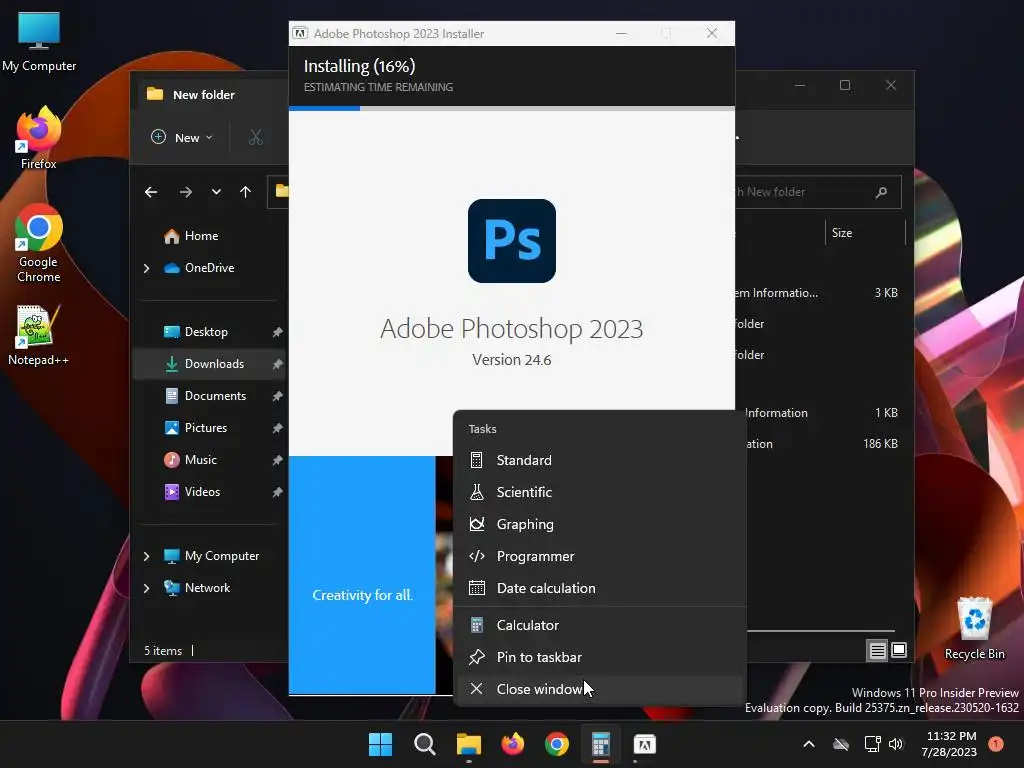This screenshot has width=1024, height=768.
Task: Expand My Computer tree node
Action: click(146, 556)
